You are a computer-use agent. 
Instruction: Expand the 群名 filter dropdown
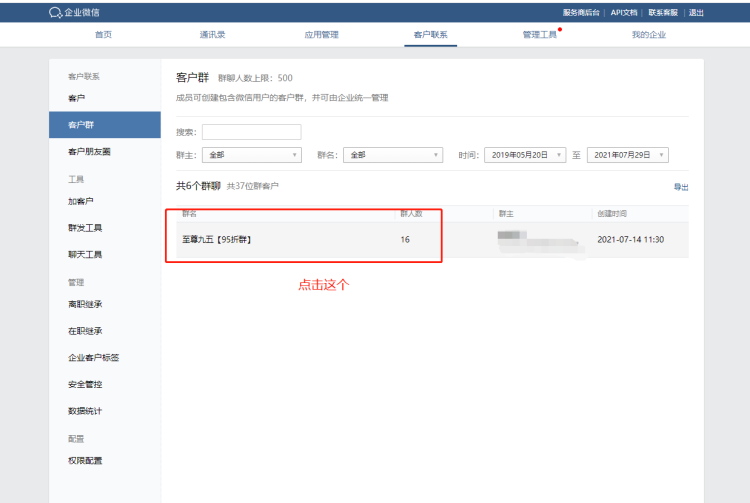click(x=392, y=155)
